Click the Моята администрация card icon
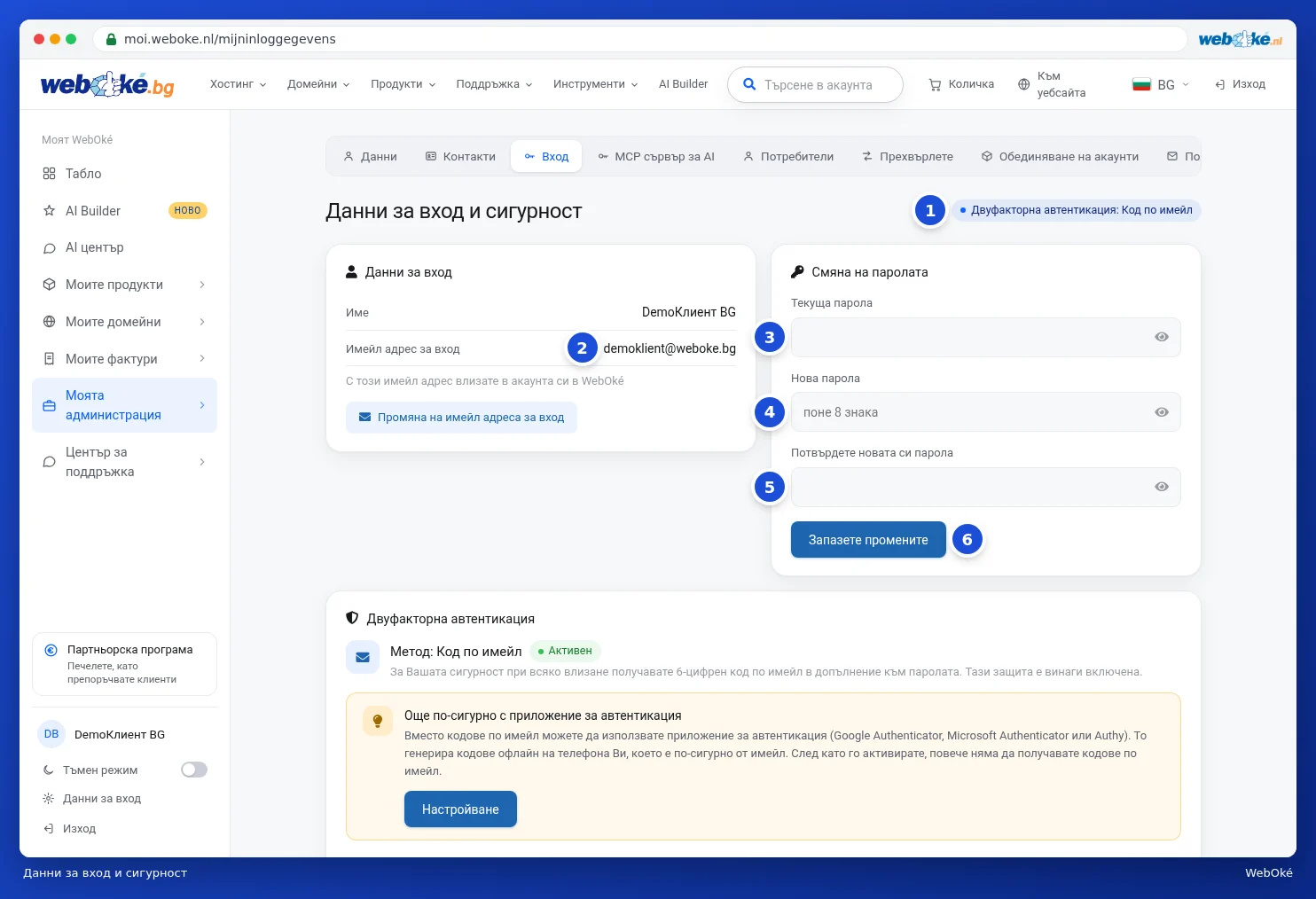This screenshot has height=899, width=1316. (x=50, y=405)
